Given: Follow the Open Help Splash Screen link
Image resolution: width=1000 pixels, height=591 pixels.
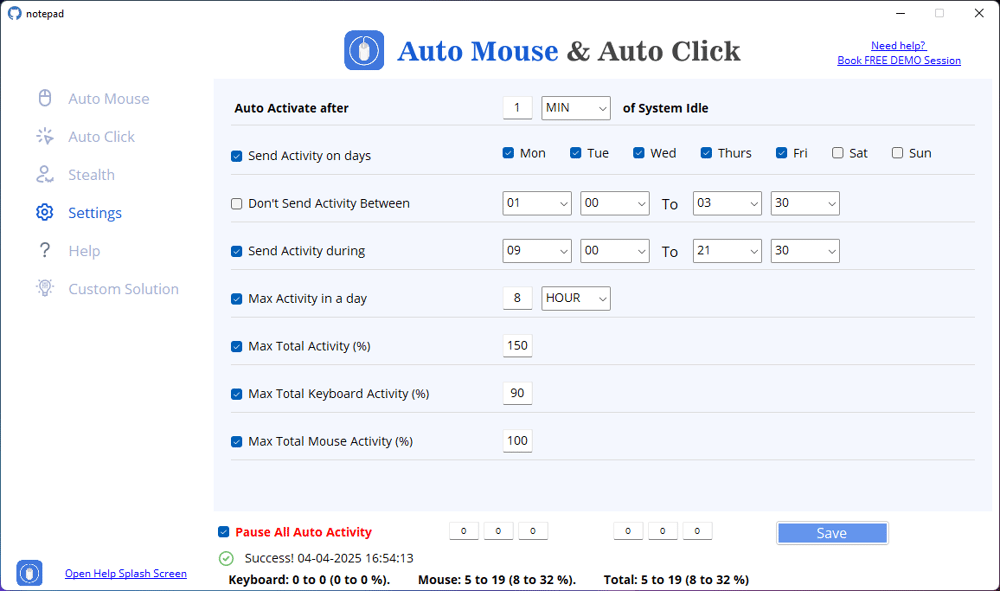Looking at the screenshot, I should point(125,574).
